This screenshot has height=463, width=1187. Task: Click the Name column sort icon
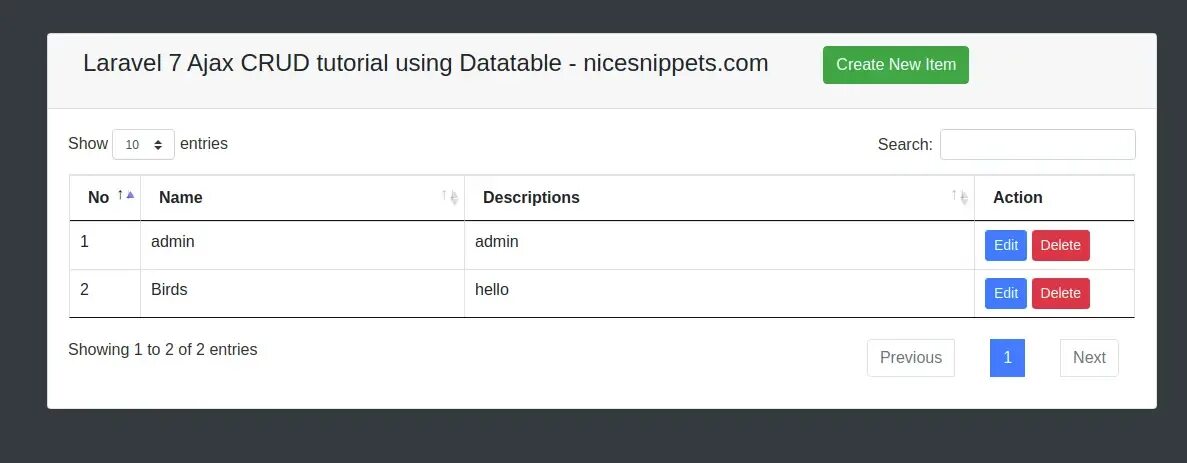click(450, 197)
